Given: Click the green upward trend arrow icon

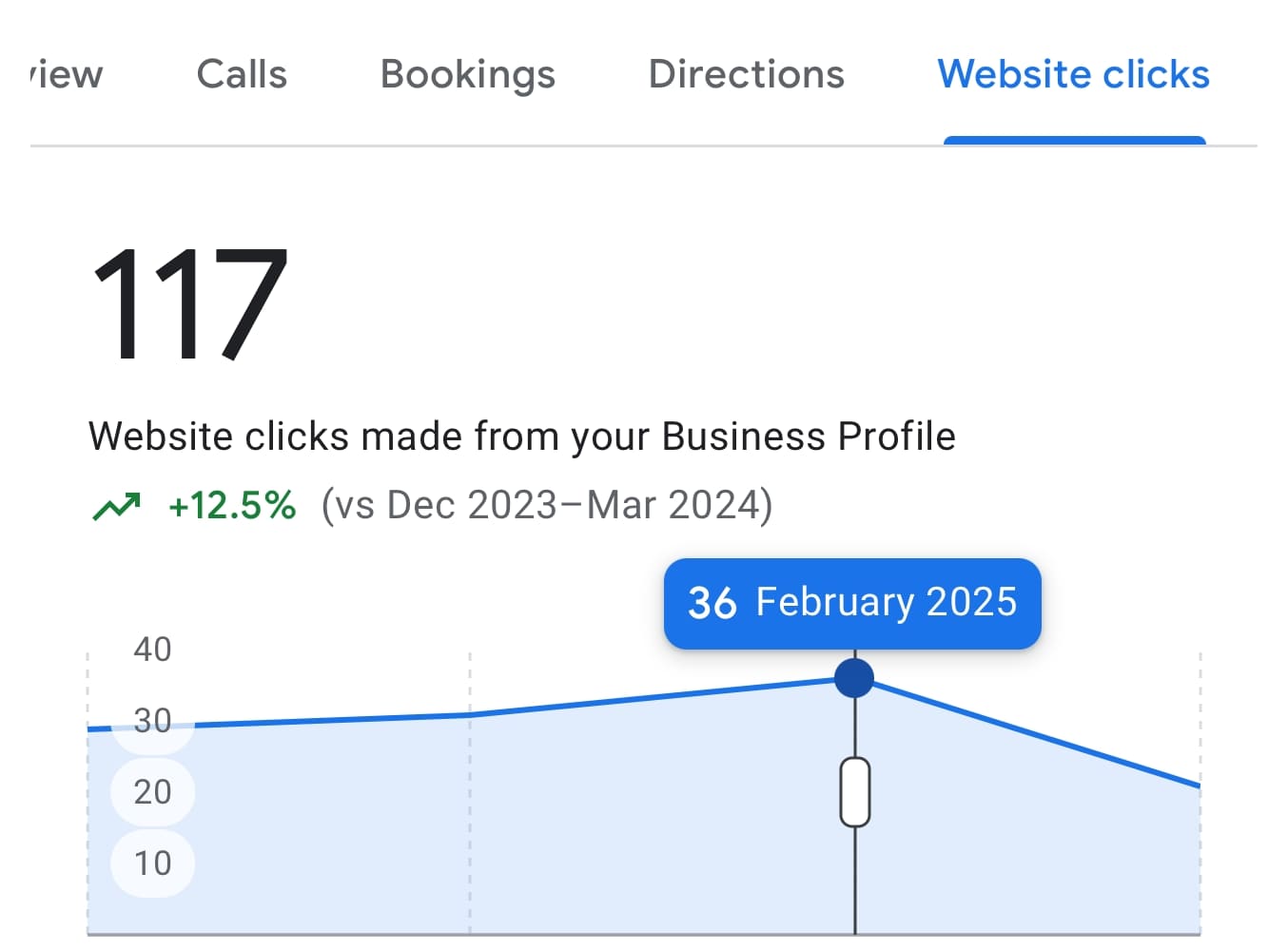Looking at the screenshot, I should pyautogui.click(x=118, y=505).
